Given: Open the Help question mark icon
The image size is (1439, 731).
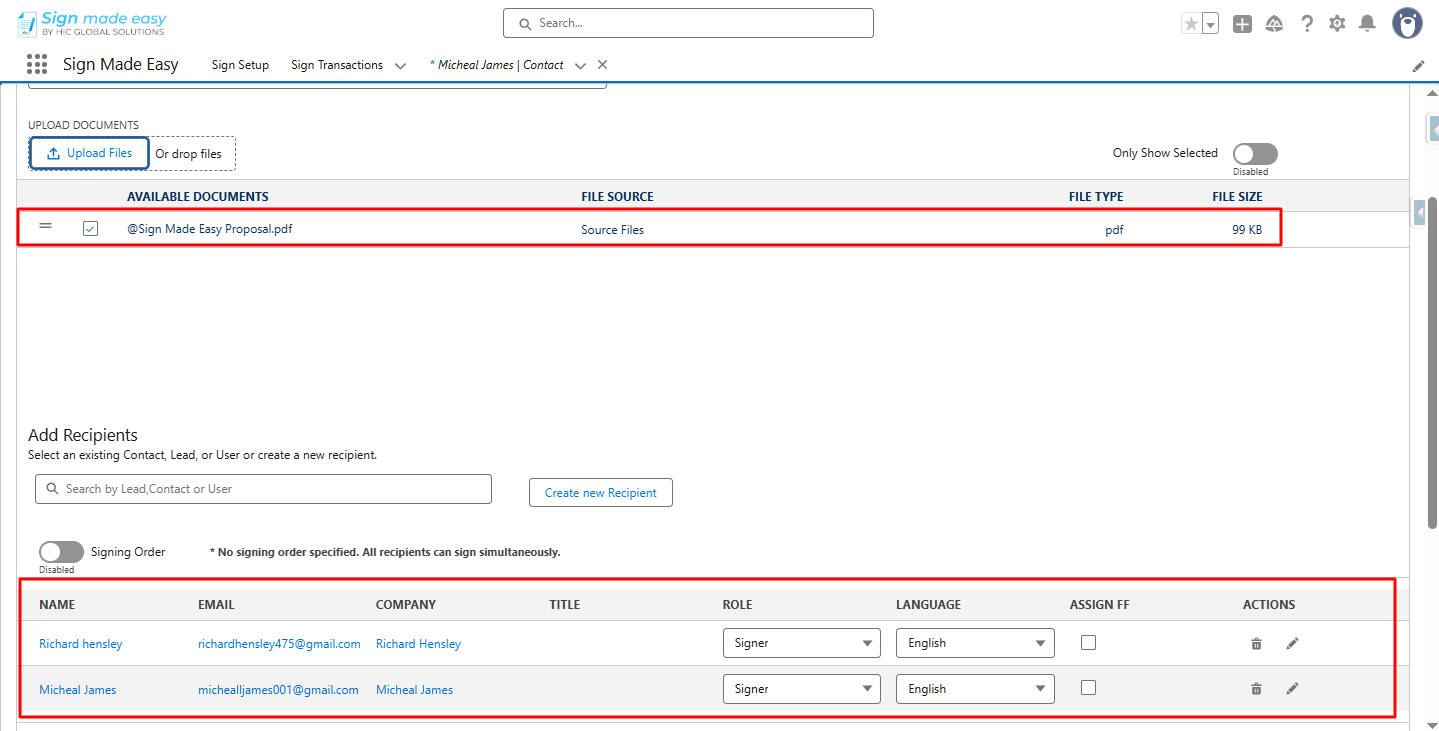Looking at the screenshot, I should [x=1306, y=24].
